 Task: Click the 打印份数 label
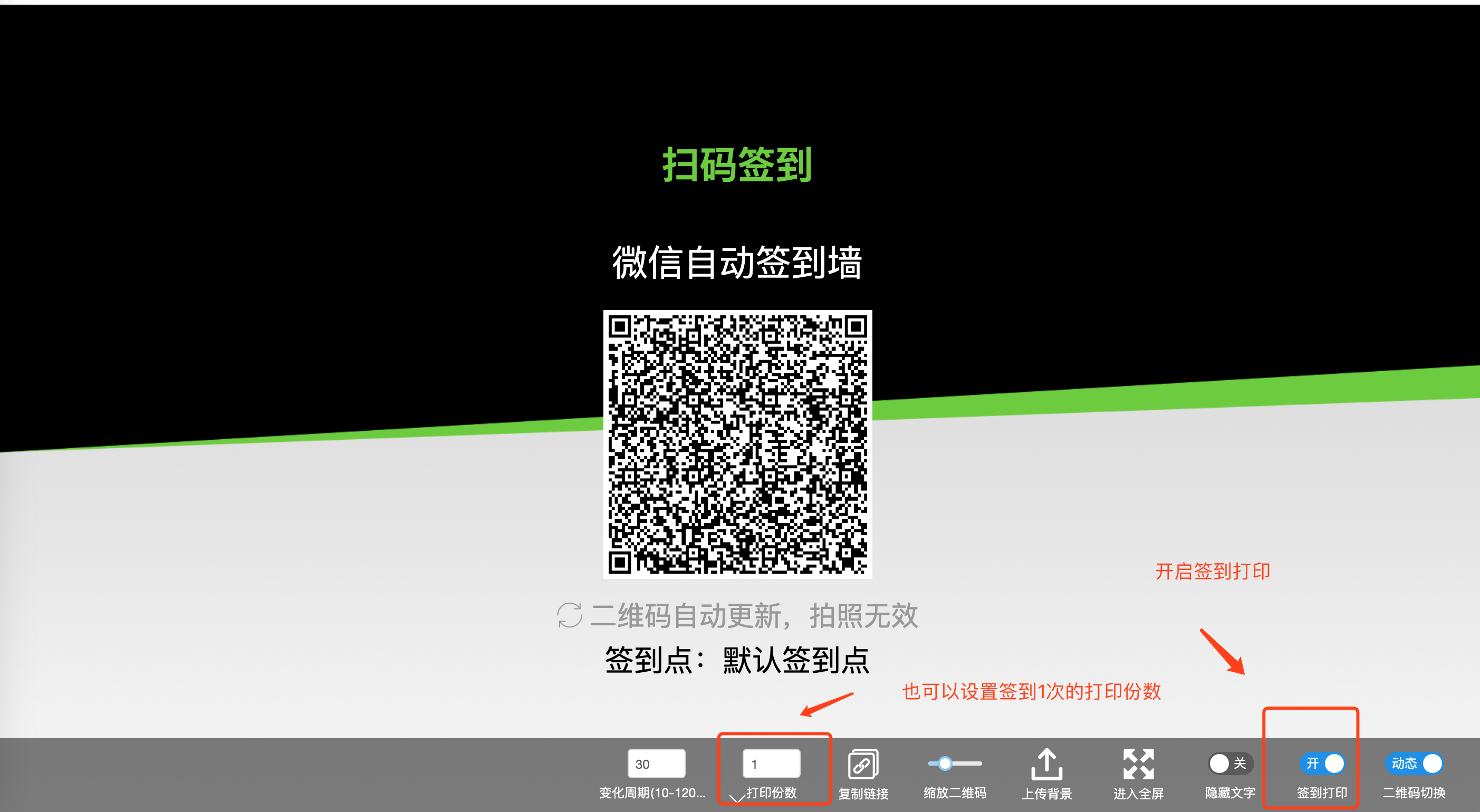[771, 793]
